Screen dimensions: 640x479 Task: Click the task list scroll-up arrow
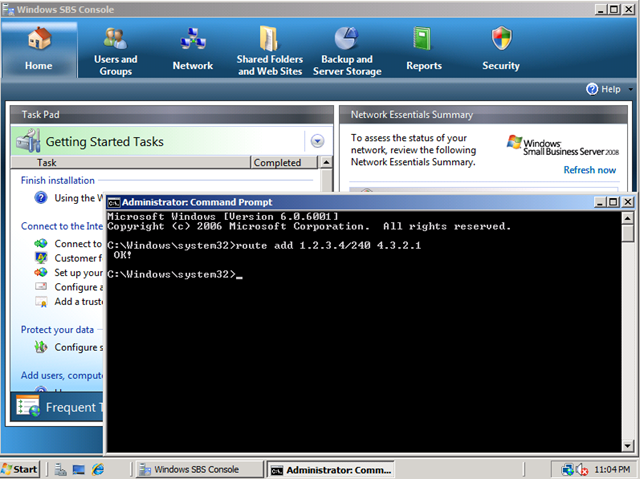(326, 162)
